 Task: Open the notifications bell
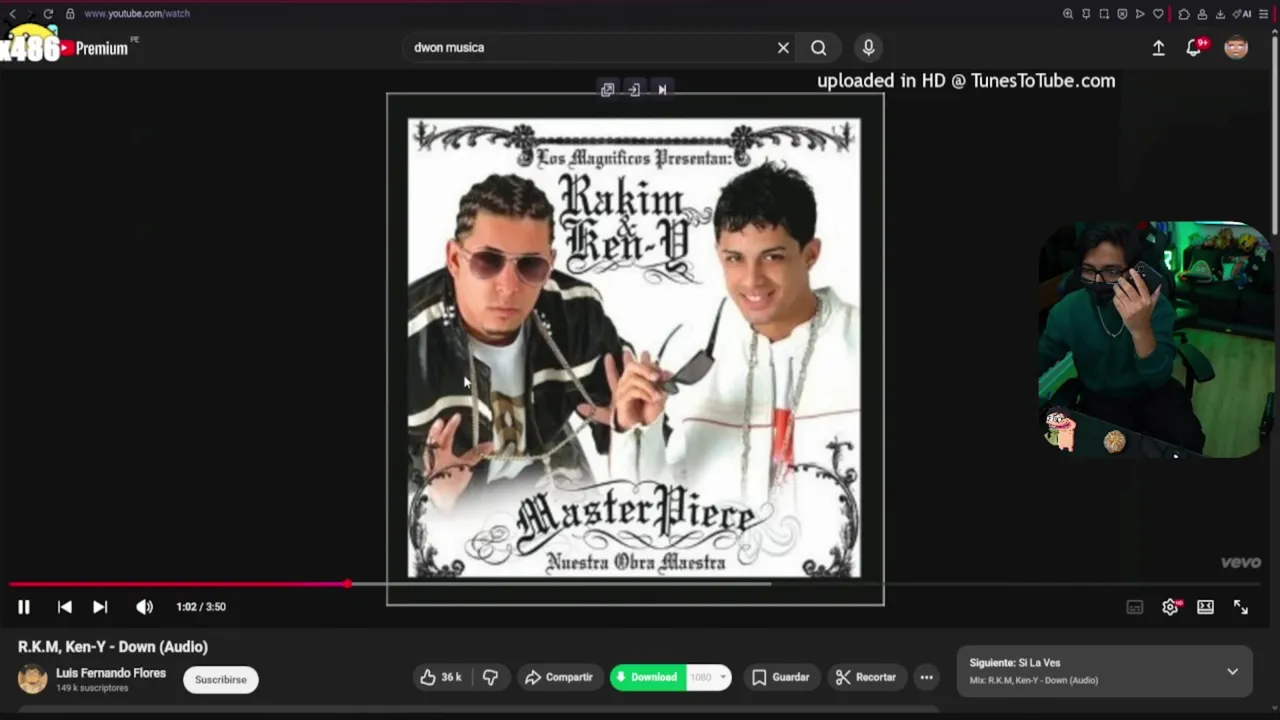(x=1193, y=48)
